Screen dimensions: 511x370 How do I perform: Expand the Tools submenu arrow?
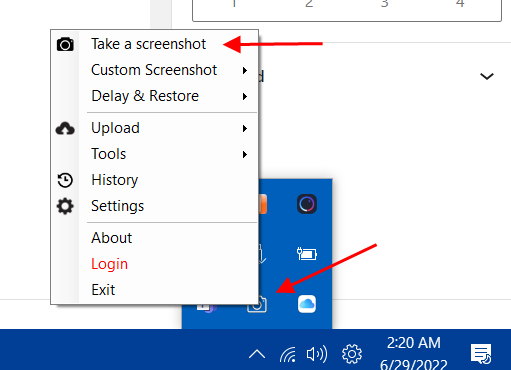(245, 155)
